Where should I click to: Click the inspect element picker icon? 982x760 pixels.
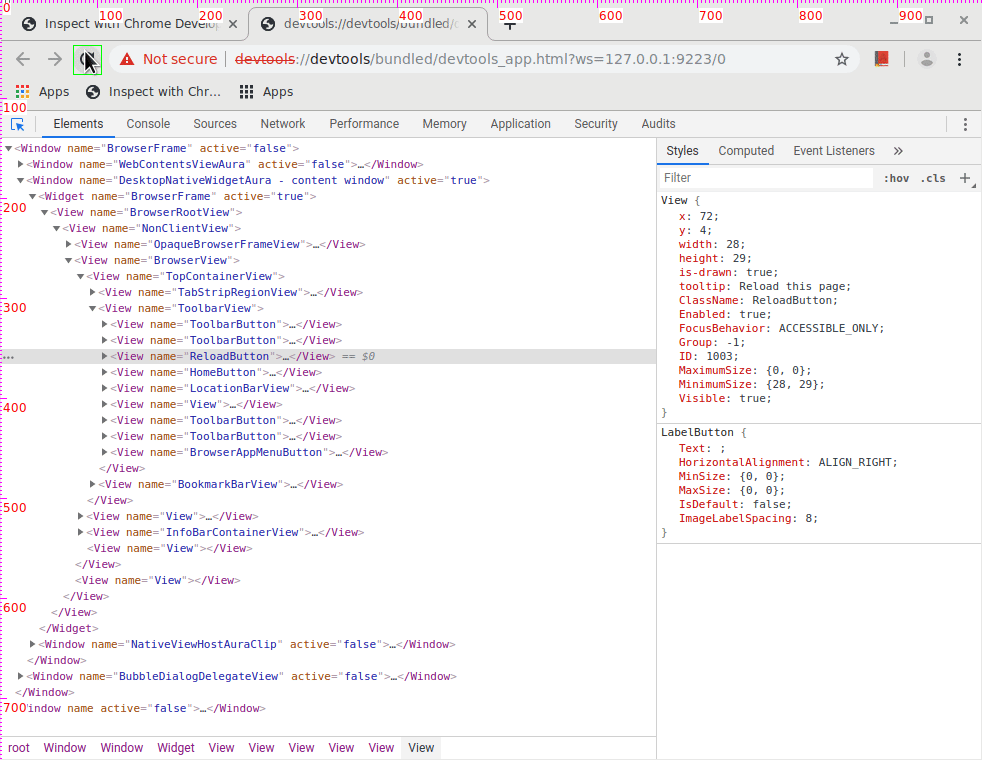18,124
